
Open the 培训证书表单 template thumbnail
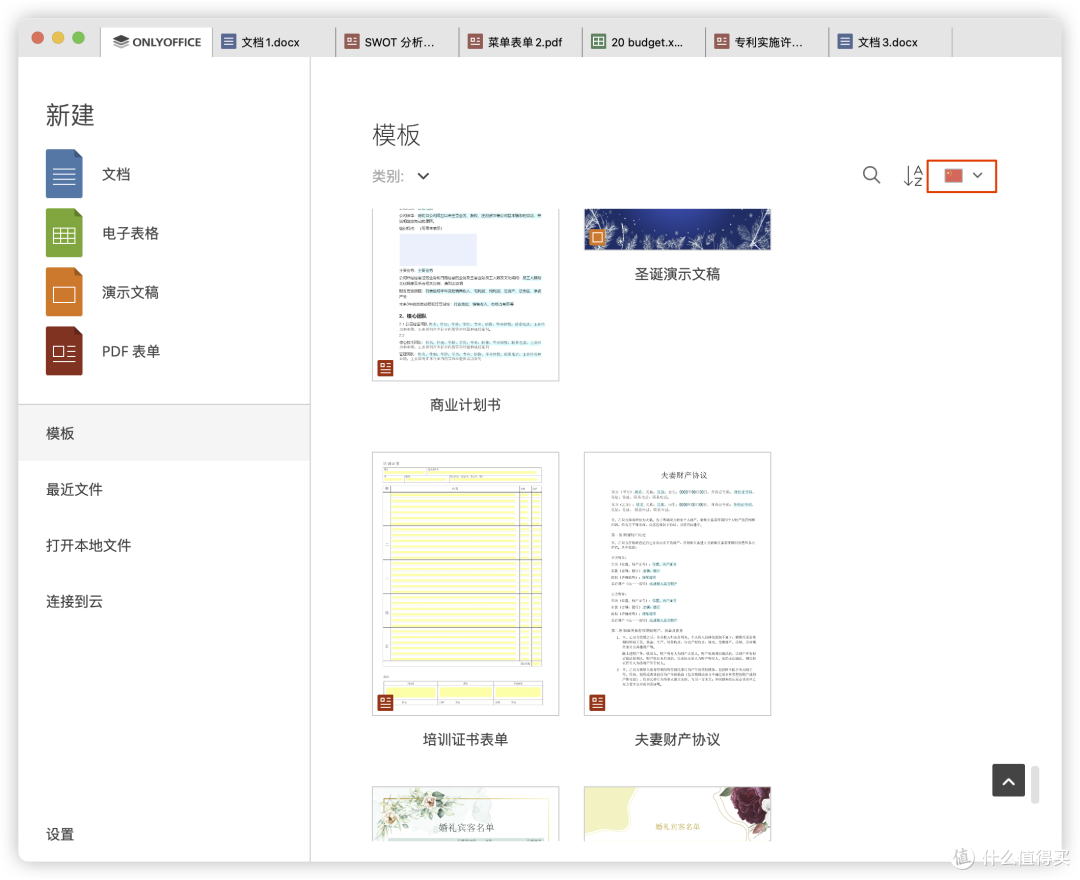pyautogui.click(x=466, y=584)
